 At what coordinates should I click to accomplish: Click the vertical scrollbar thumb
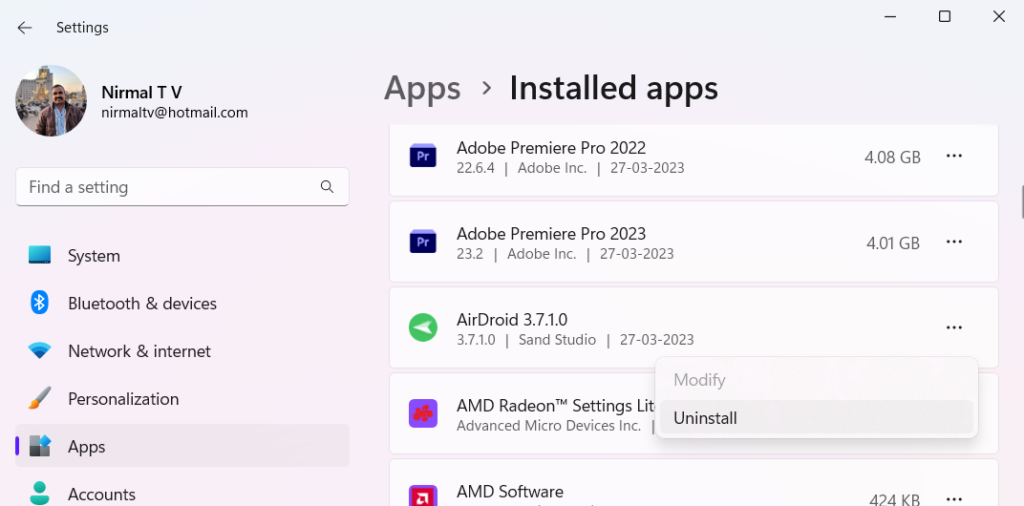point(1022,202)
